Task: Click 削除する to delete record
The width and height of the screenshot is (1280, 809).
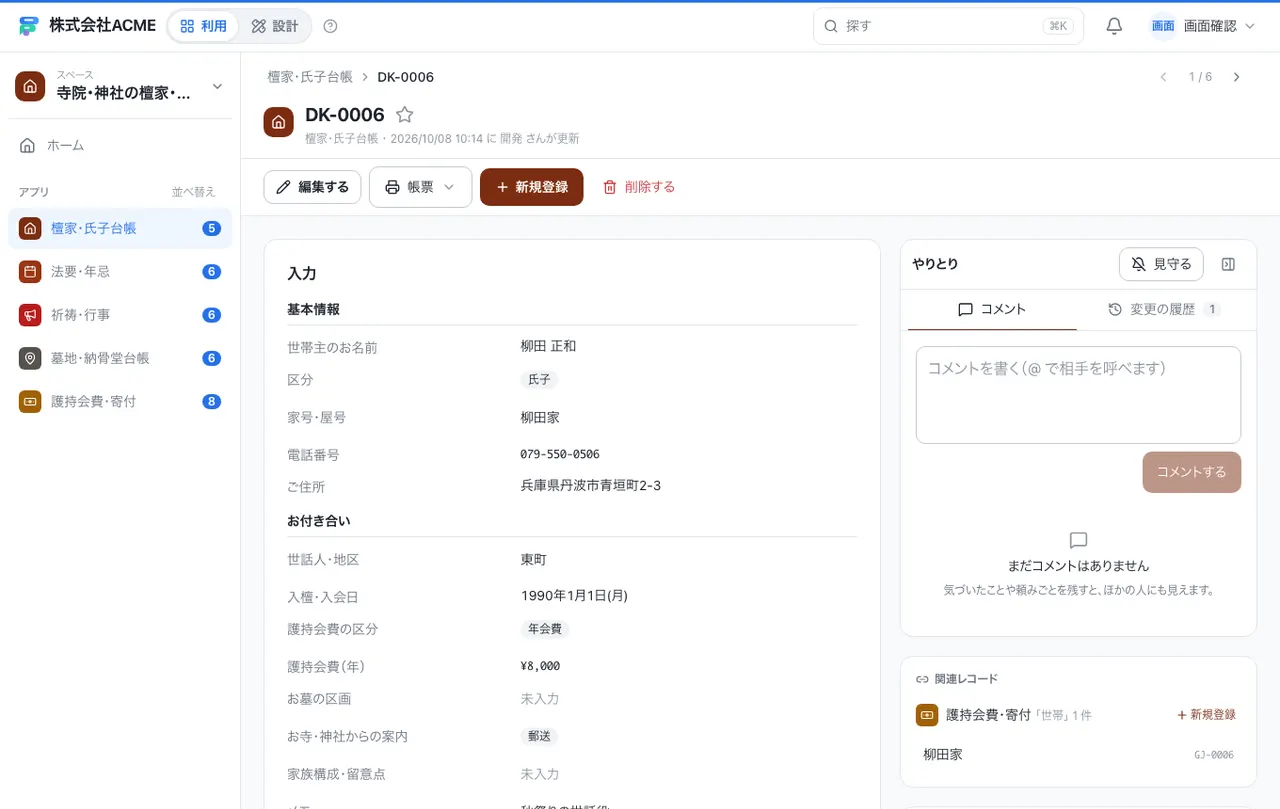Action: (638, 187)
